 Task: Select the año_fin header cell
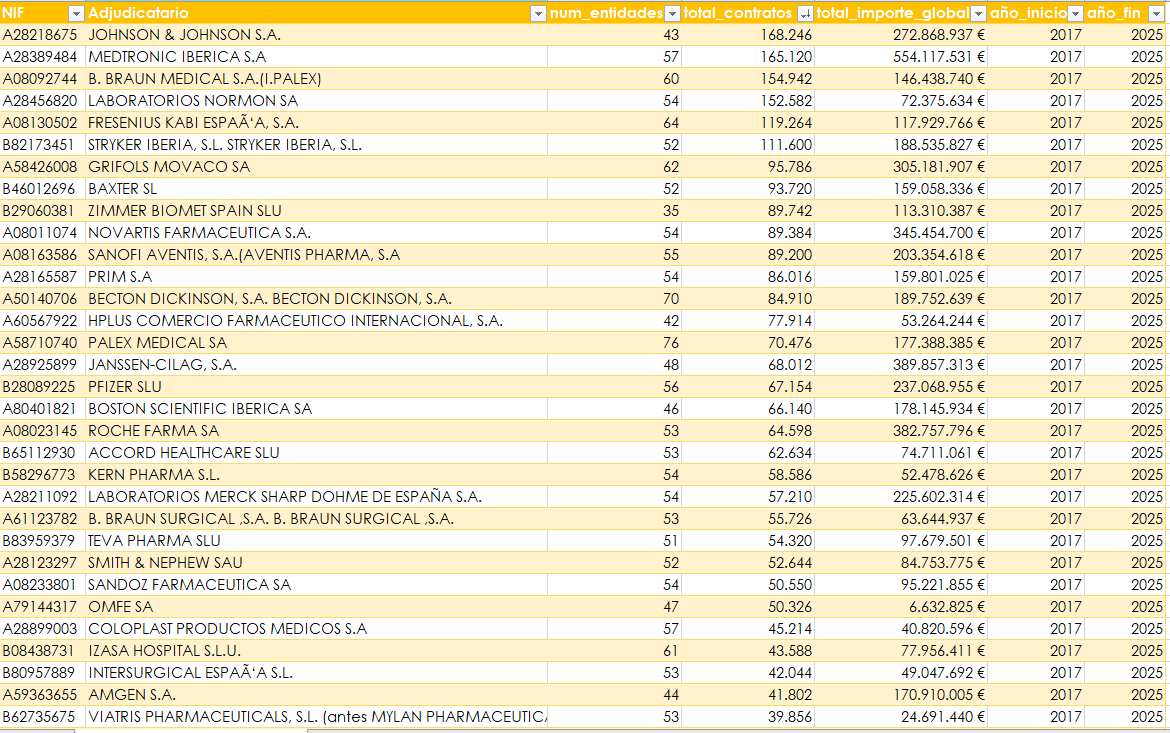pyautogui.click(x=1127, y=13)
